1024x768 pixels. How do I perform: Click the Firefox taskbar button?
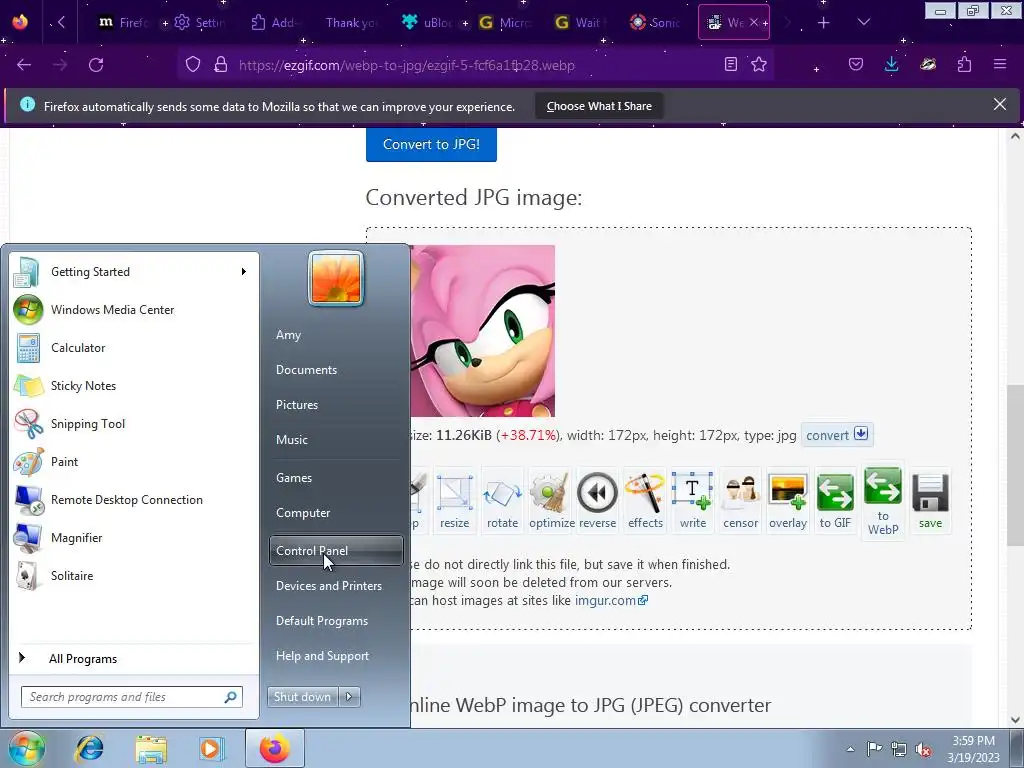274,748
